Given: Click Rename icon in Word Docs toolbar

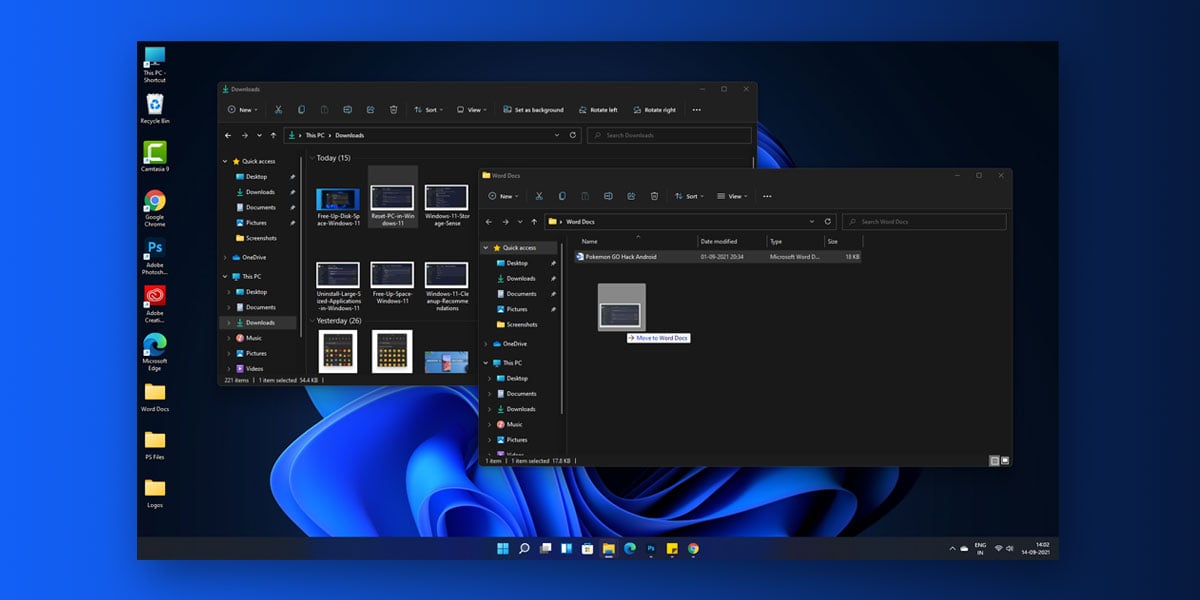Looking at the screenshot, I should pyautogui.click(x=608, y=196).
